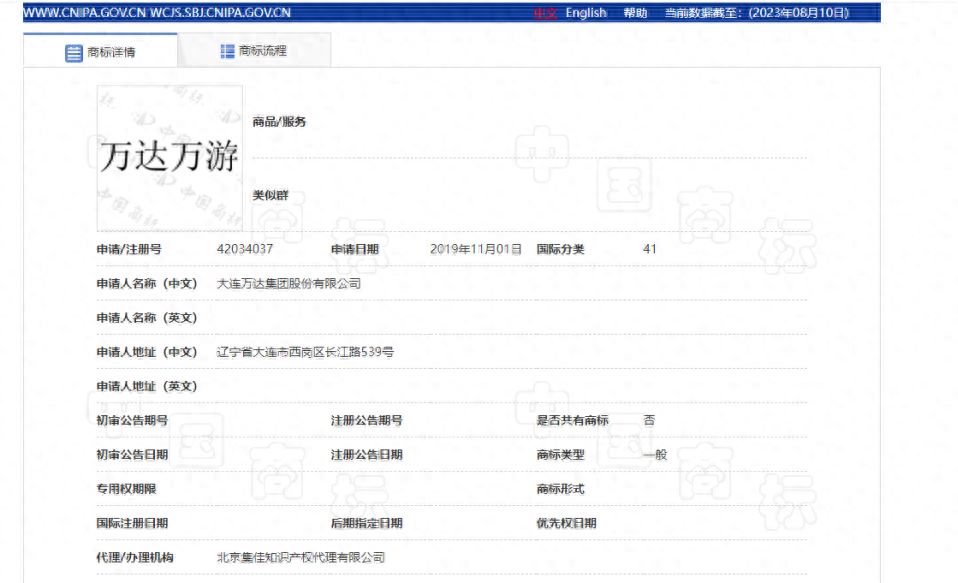Image resolution: width=958 pixels, height=583 pixels.
Task: Click the agency 北京集佳知识产权代理有限公司
Action: pos(302,557)
